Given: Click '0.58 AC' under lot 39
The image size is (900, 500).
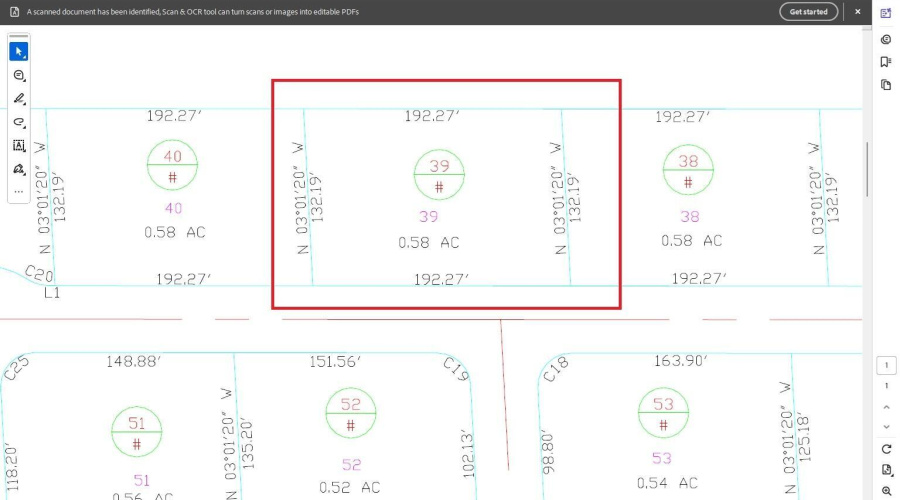Looking at the screenshot, I should tap(429, 242).
